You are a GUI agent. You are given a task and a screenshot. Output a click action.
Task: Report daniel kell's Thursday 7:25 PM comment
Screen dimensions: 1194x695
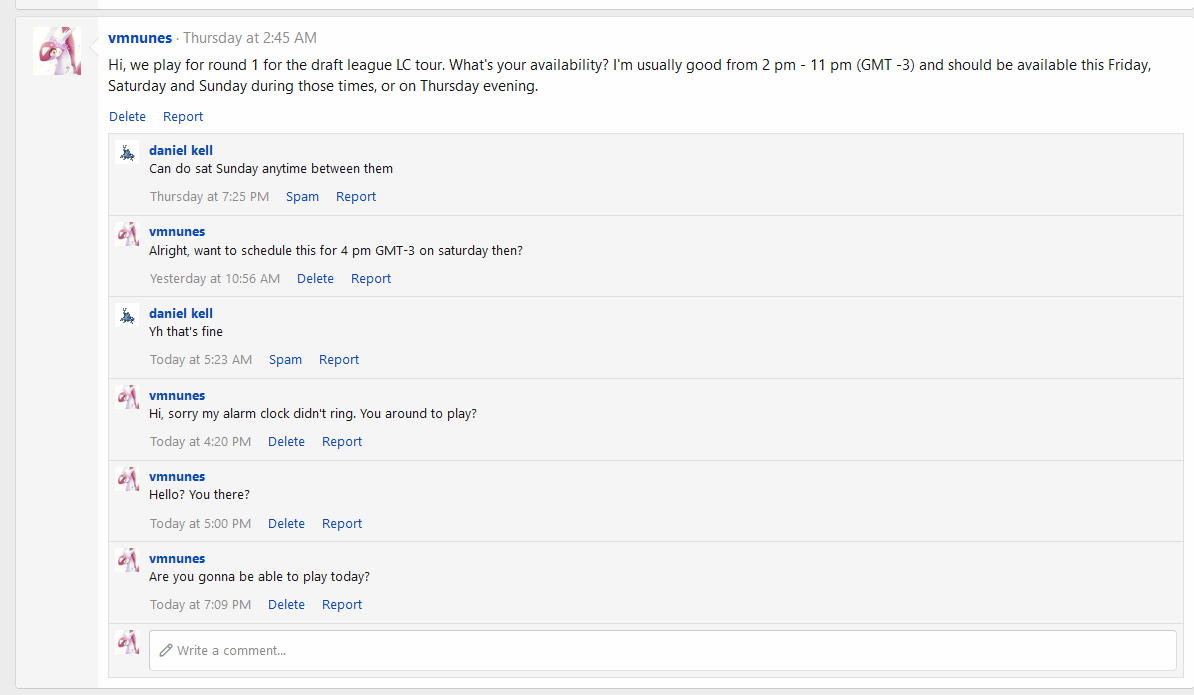coord(356,196)
